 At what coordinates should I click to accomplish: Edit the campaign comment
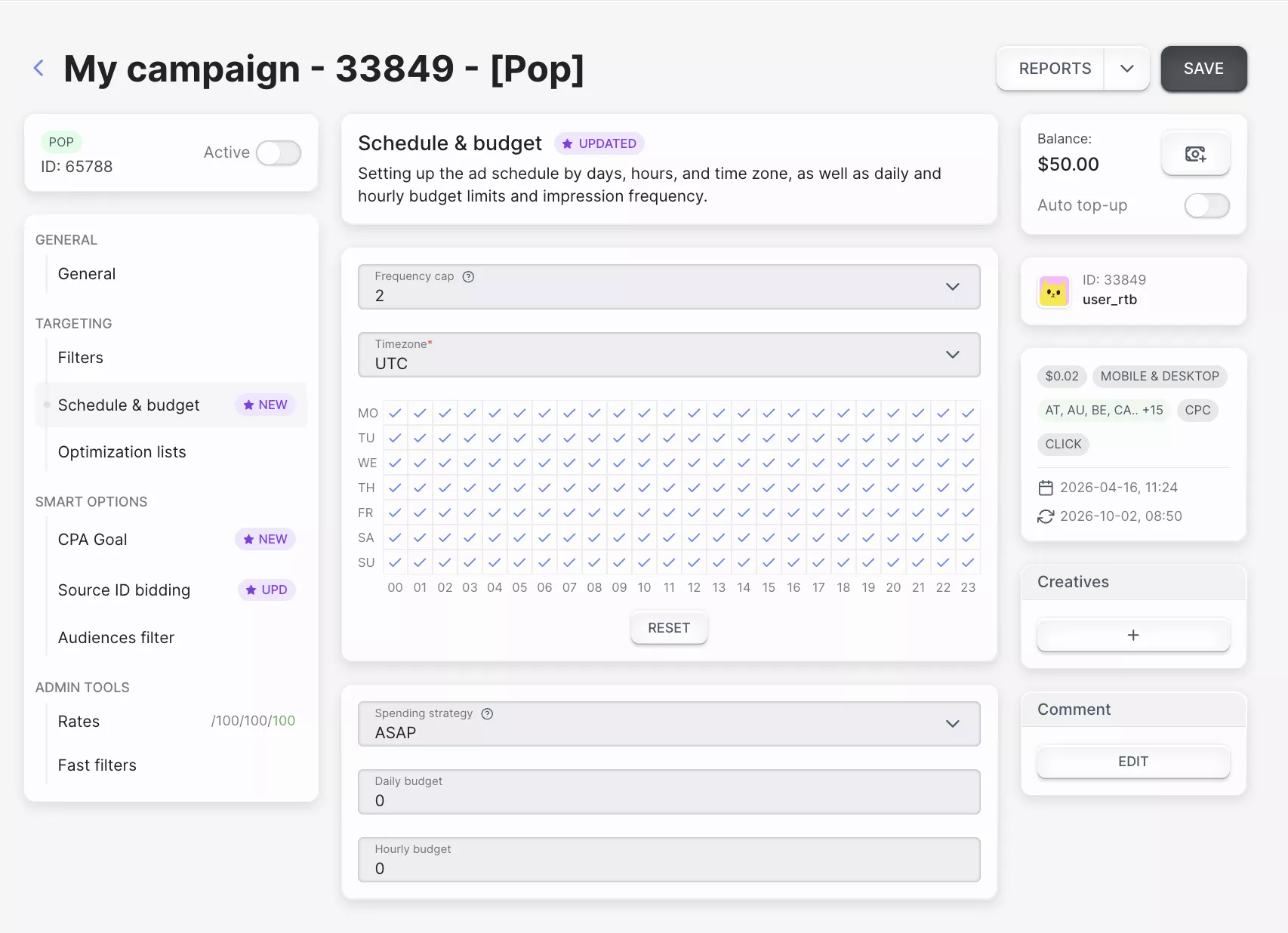[x=1132, y=762]
